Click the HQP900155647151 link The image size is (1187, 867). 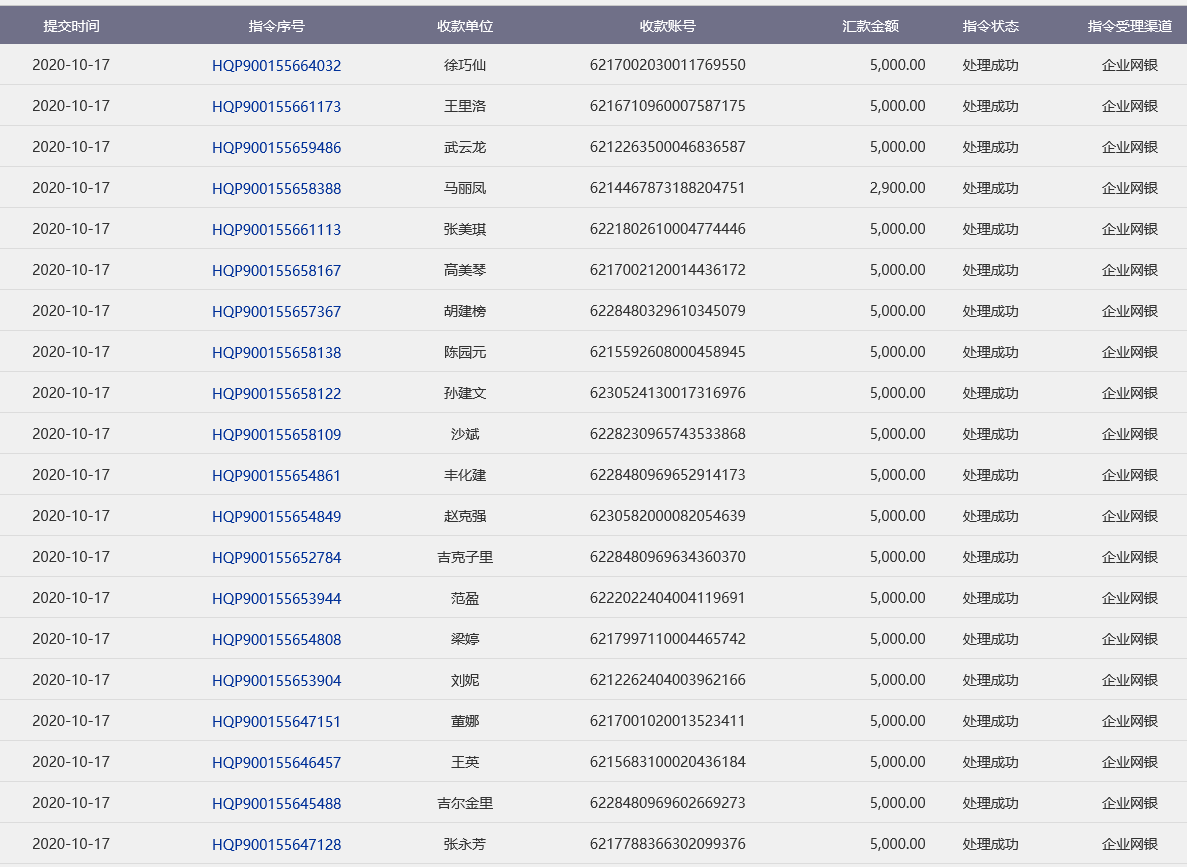[276, 722]
